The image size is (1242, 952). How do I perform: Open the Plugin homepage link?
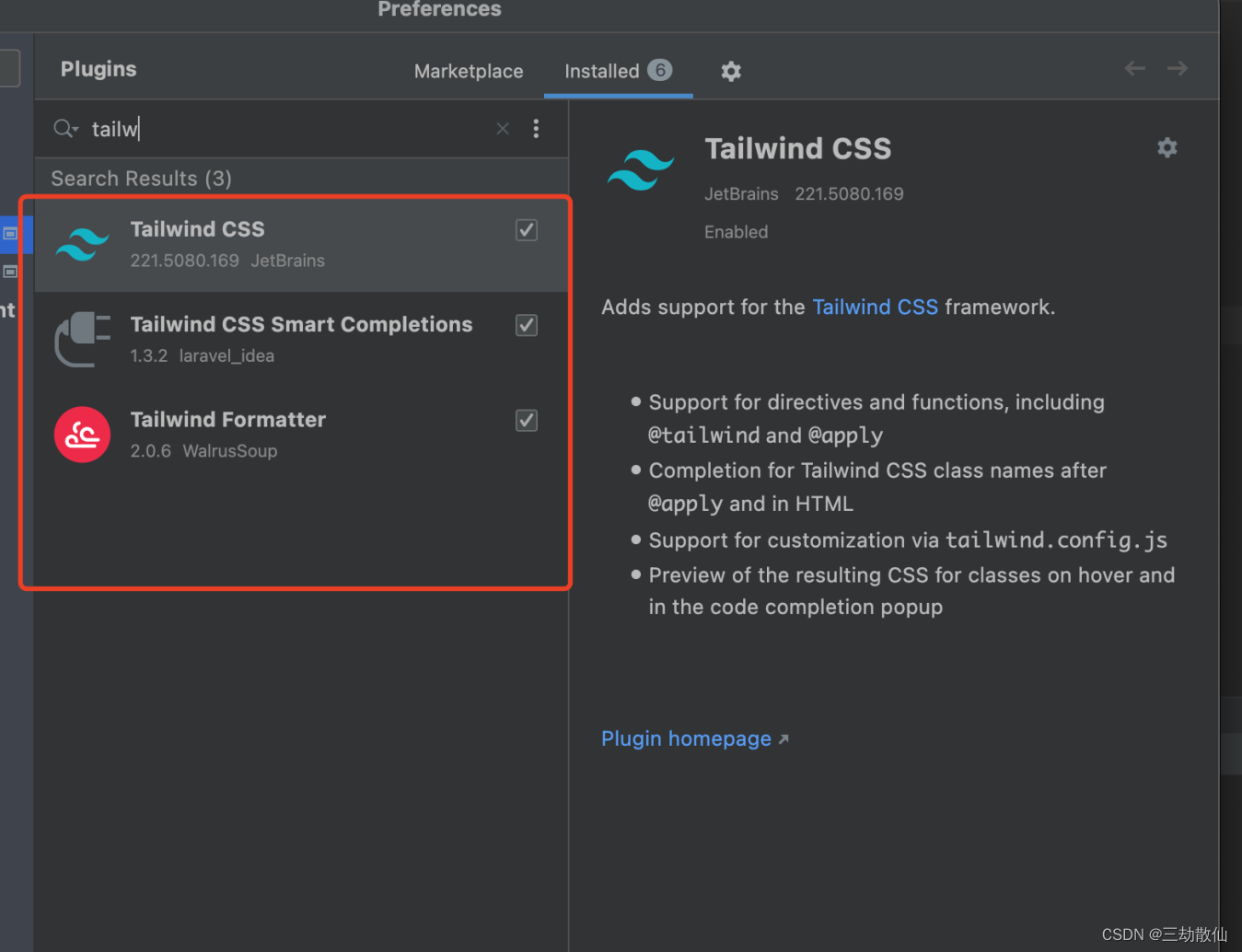point(687,737)
